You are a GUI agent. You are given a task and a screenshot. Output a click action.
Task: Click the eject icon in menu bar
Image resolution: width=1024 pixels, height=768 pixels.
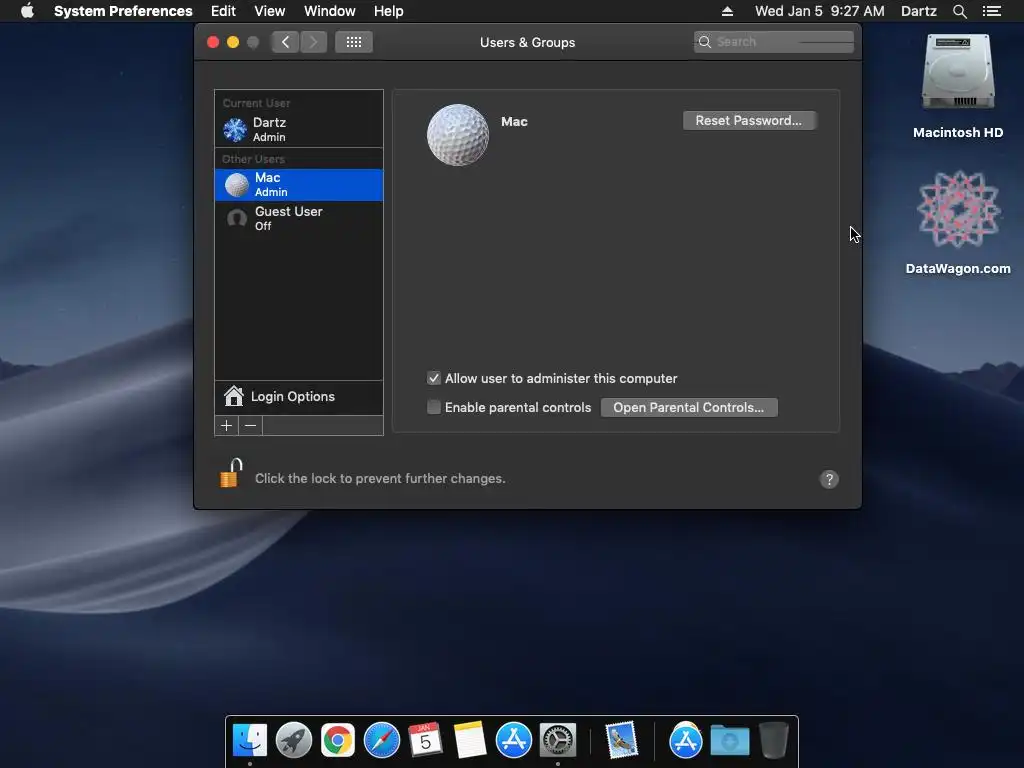pos(727,11)
